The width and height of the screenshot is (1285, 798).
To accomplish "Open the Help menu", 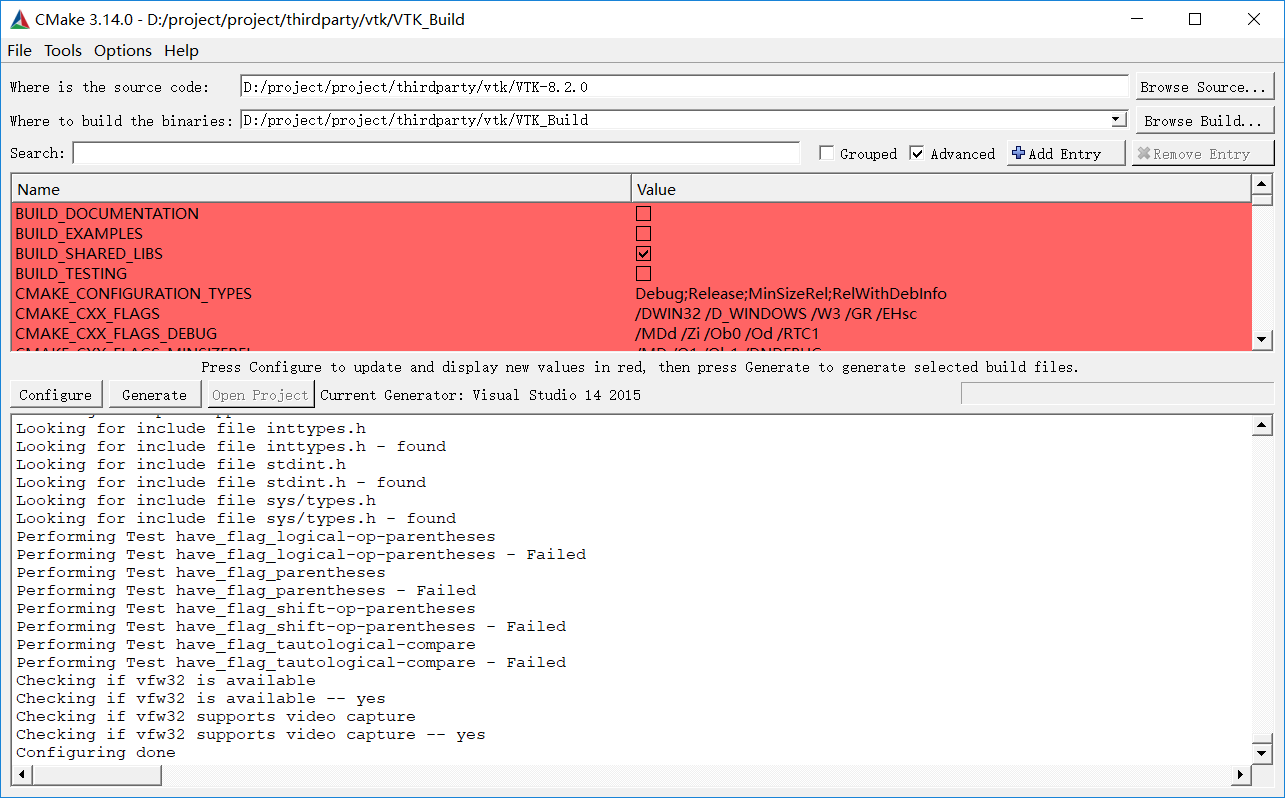I will (x=181, y=50).
